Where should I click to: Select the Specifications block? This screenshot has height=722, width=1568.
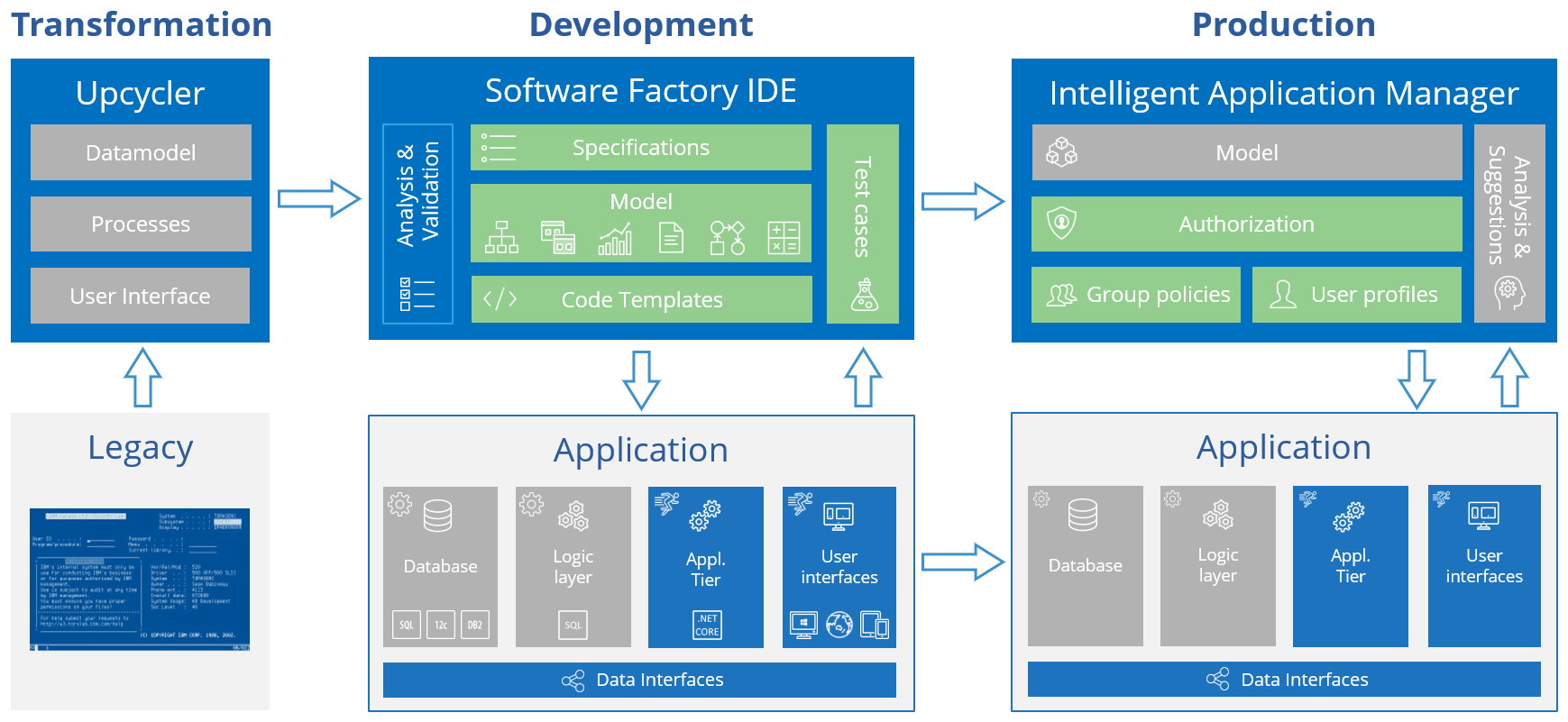[640, 148]
